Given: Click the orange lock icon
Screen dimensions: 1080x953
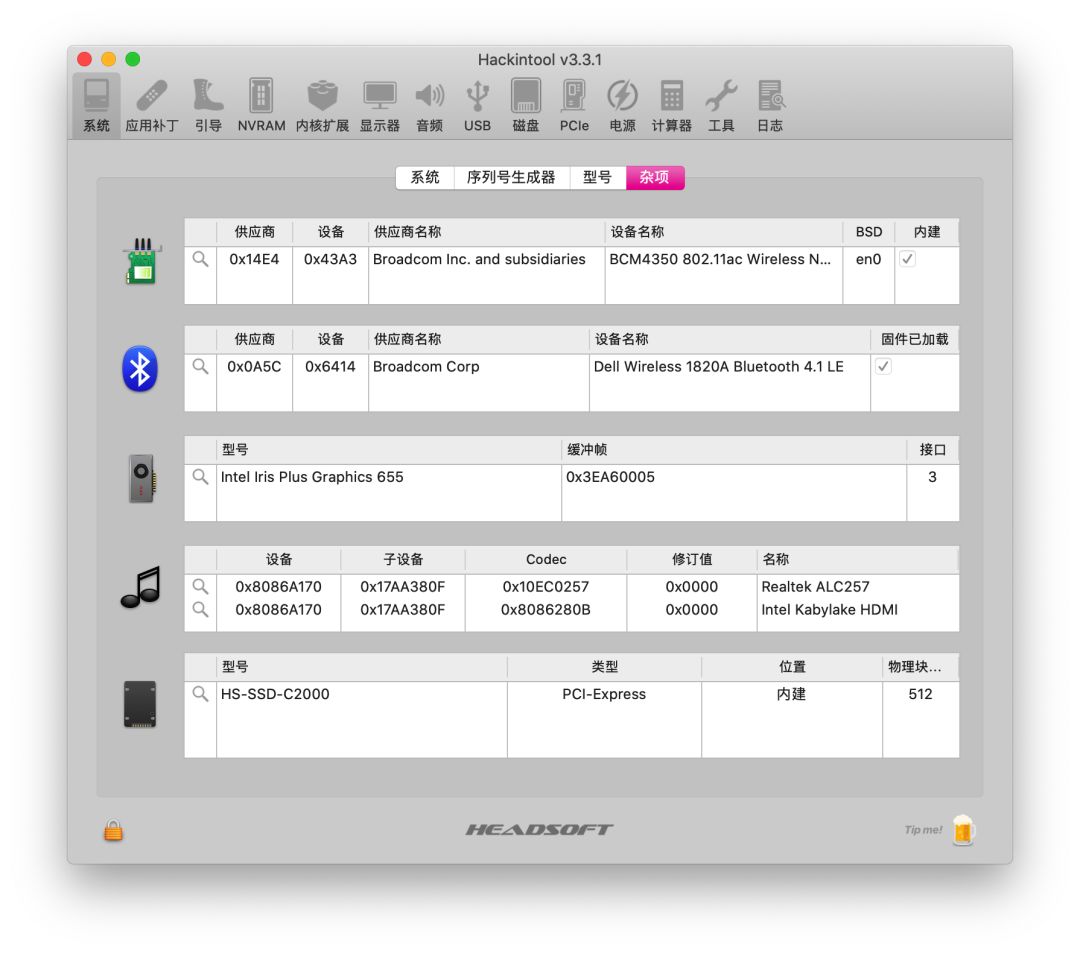Looking at the screenshot, I should coord(114,830).
